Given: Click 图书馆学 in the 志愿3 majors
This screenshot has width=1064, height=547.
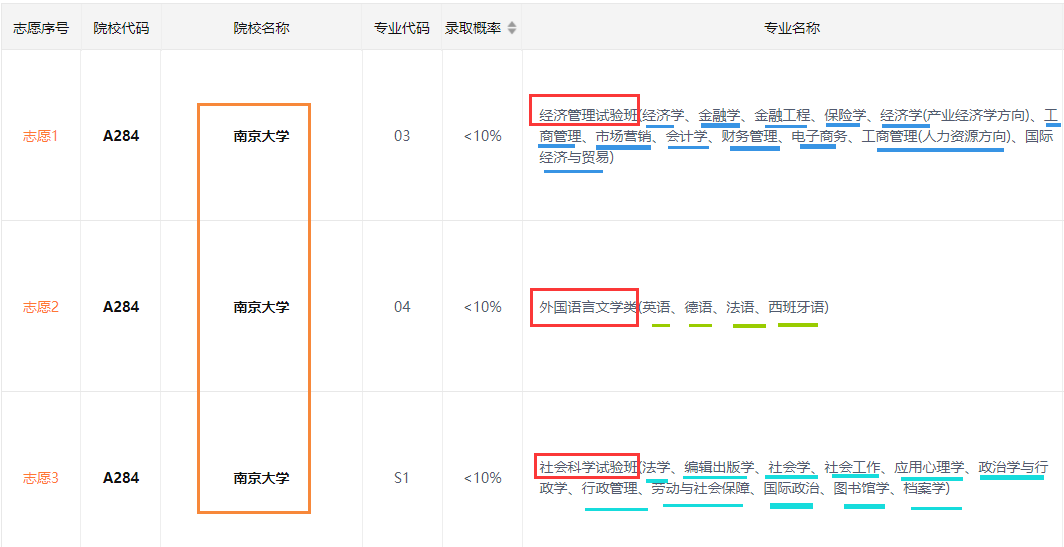Looking at the screenshot, I should (x=861, y=489).
